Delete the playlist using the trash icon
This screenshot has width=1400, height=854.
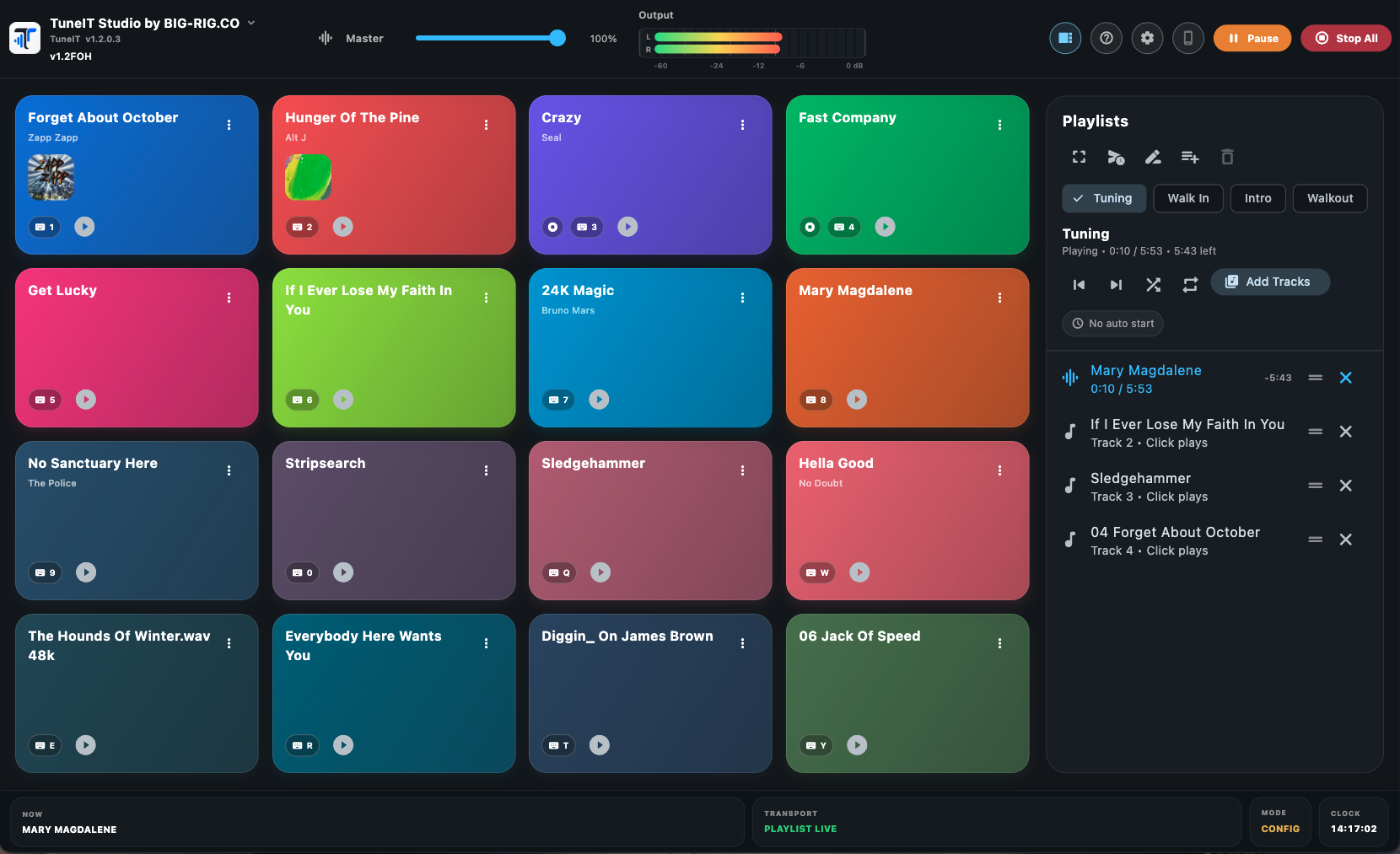point(1227,157)
